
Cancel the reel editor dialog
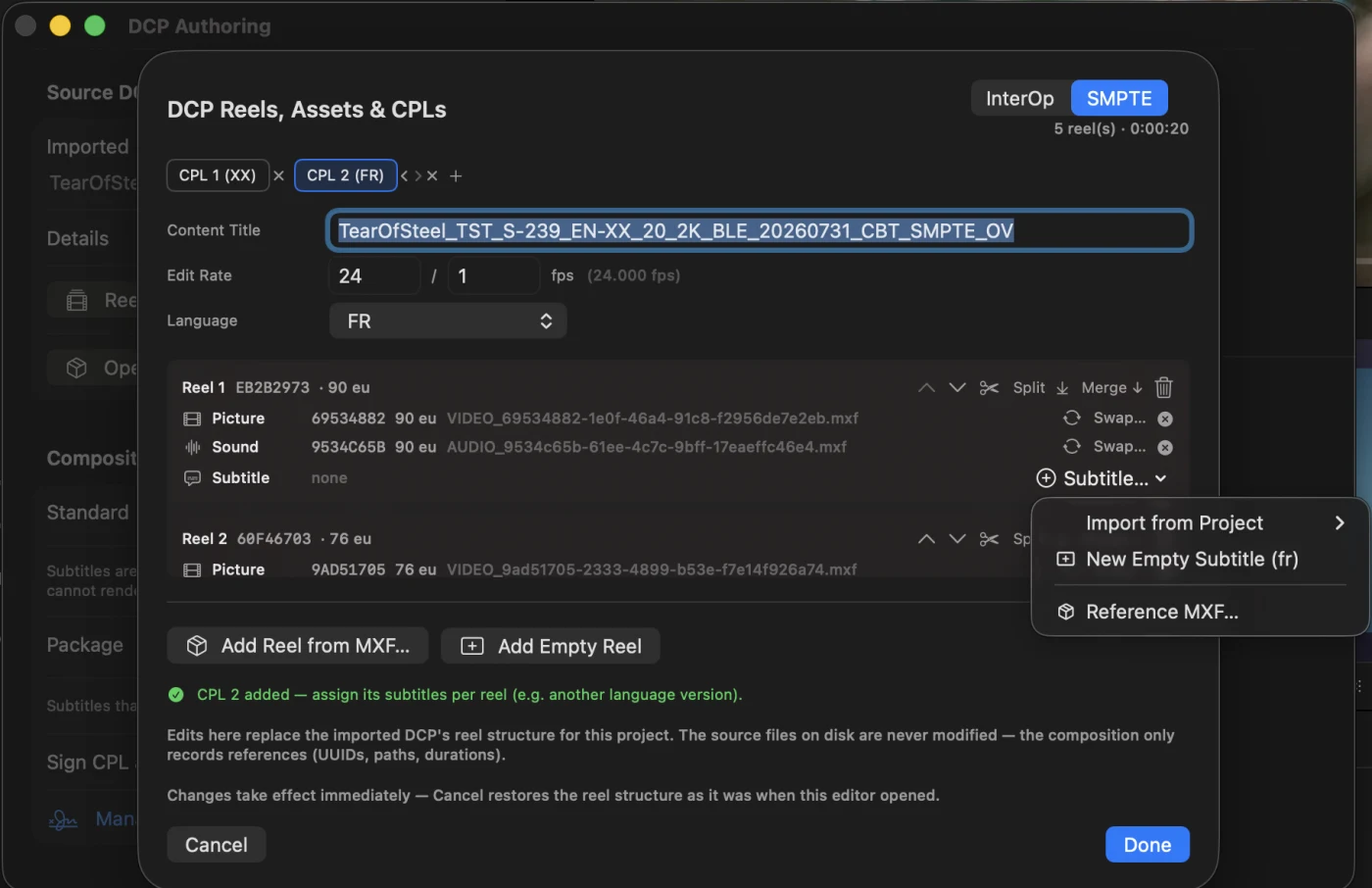217,845
